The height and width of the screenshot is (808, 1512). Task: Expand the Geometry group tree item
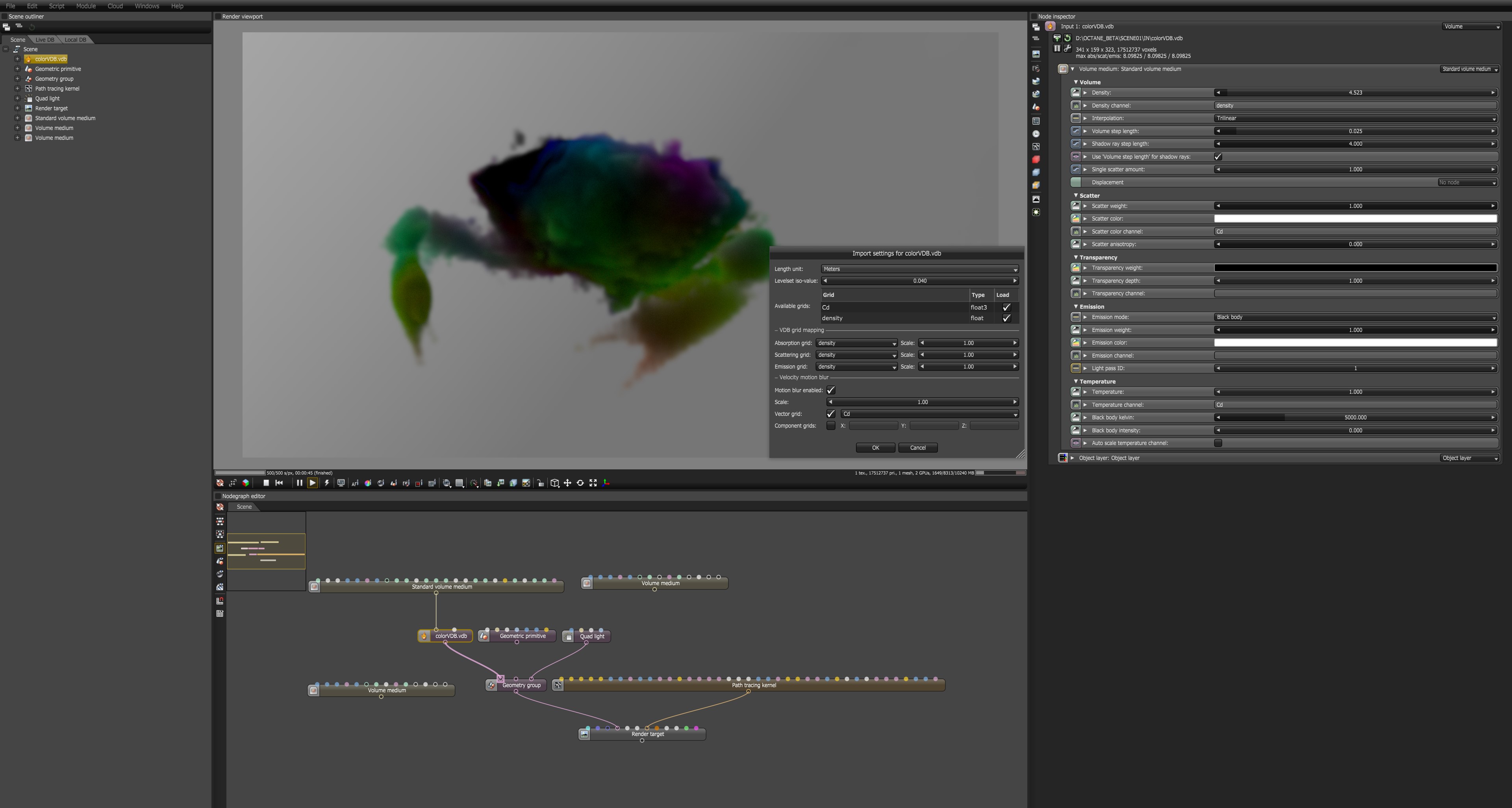point(17,79)
